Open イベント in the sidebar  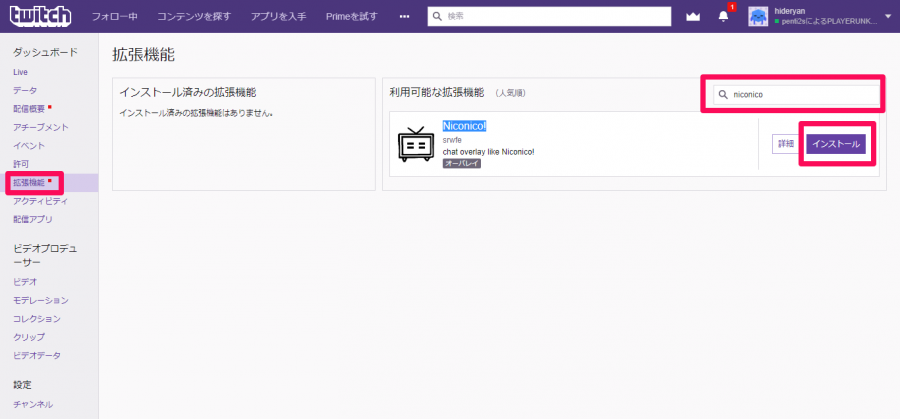pyautogui.click(x=29, y=146)
